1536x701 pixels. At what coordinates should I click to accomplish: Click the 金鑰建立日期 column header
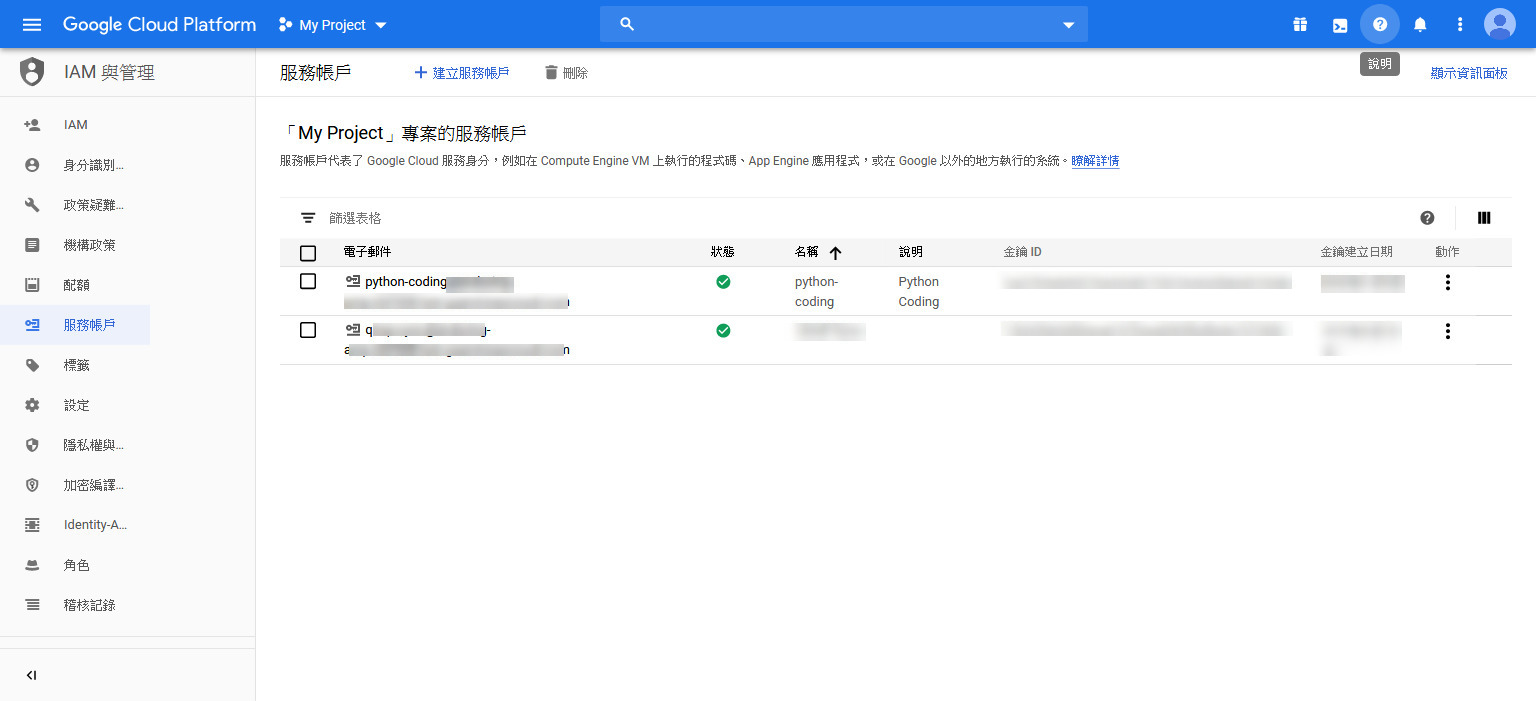[1356, 252]
